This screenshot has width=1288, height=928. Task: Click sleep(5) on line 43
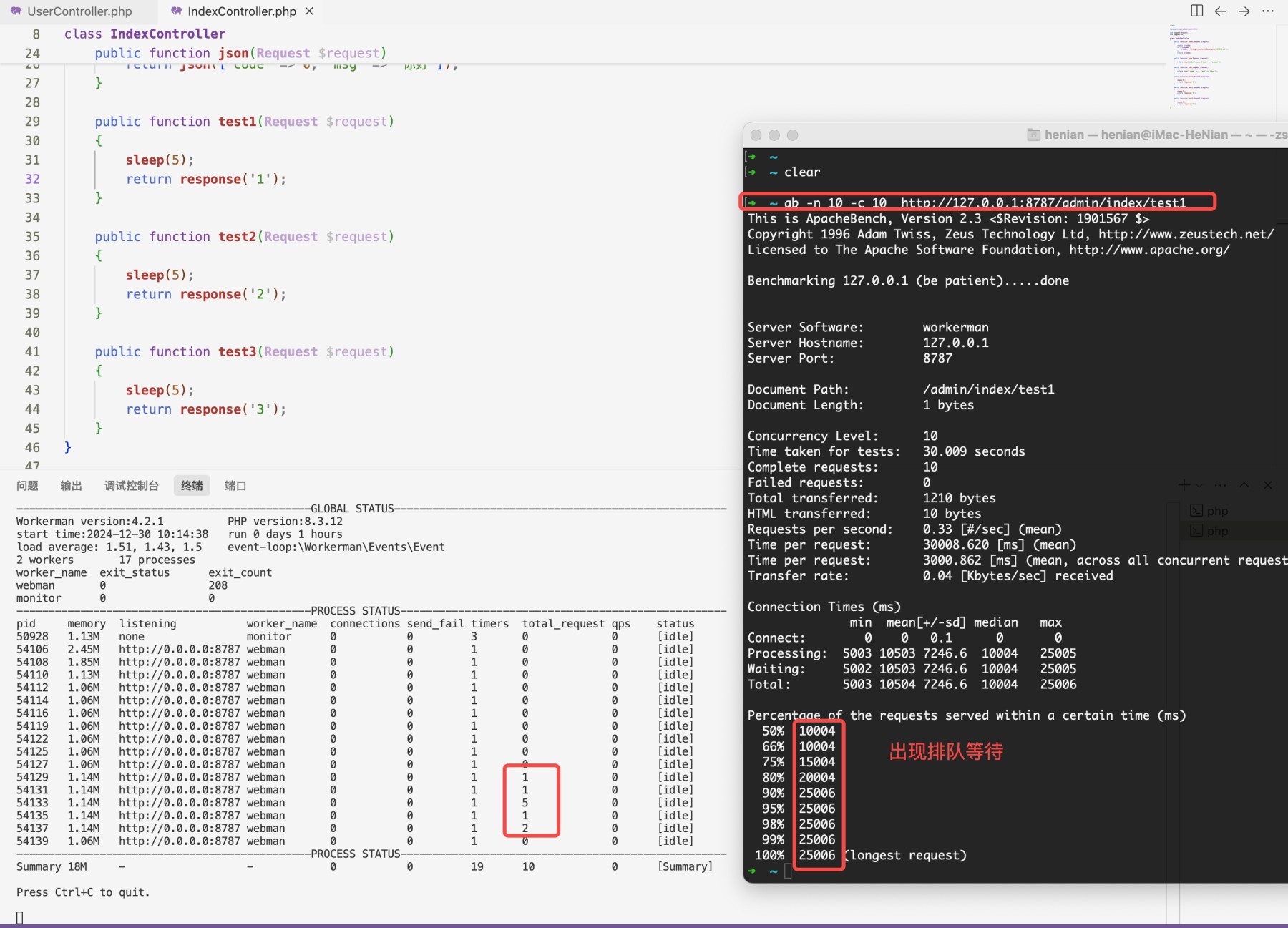tap(160, 390)
